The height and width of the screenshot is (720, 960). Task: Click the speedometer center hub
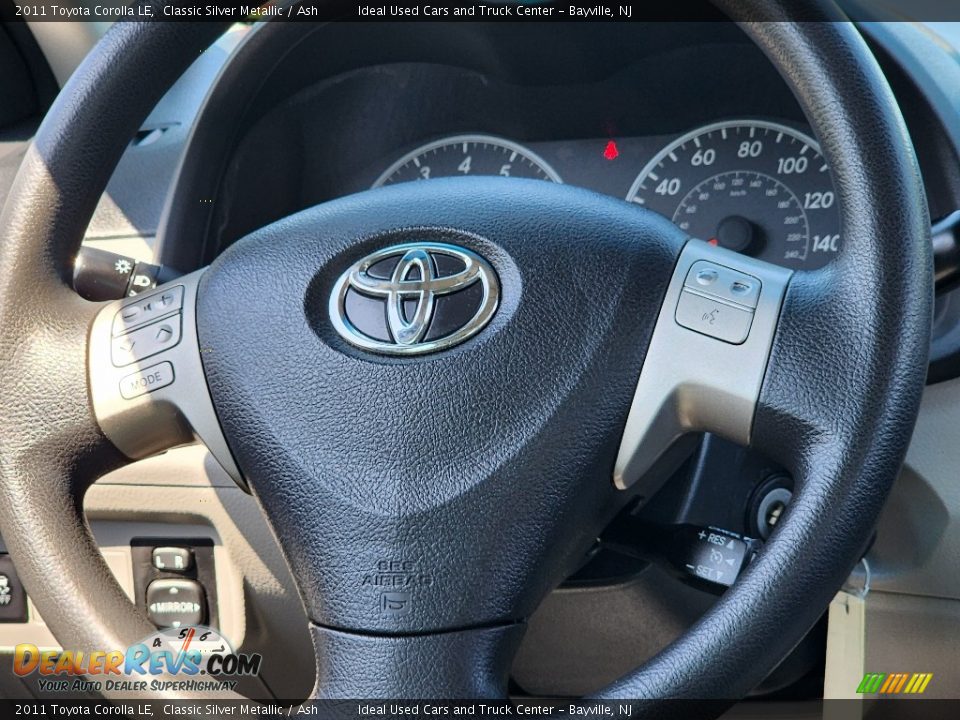(x=735, y=233)
